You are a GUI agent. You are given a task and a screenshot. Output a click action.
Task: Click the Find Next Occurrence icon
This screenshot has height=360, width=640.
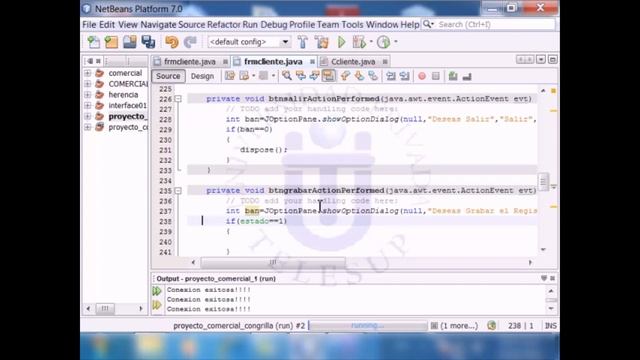click(315, 76)
